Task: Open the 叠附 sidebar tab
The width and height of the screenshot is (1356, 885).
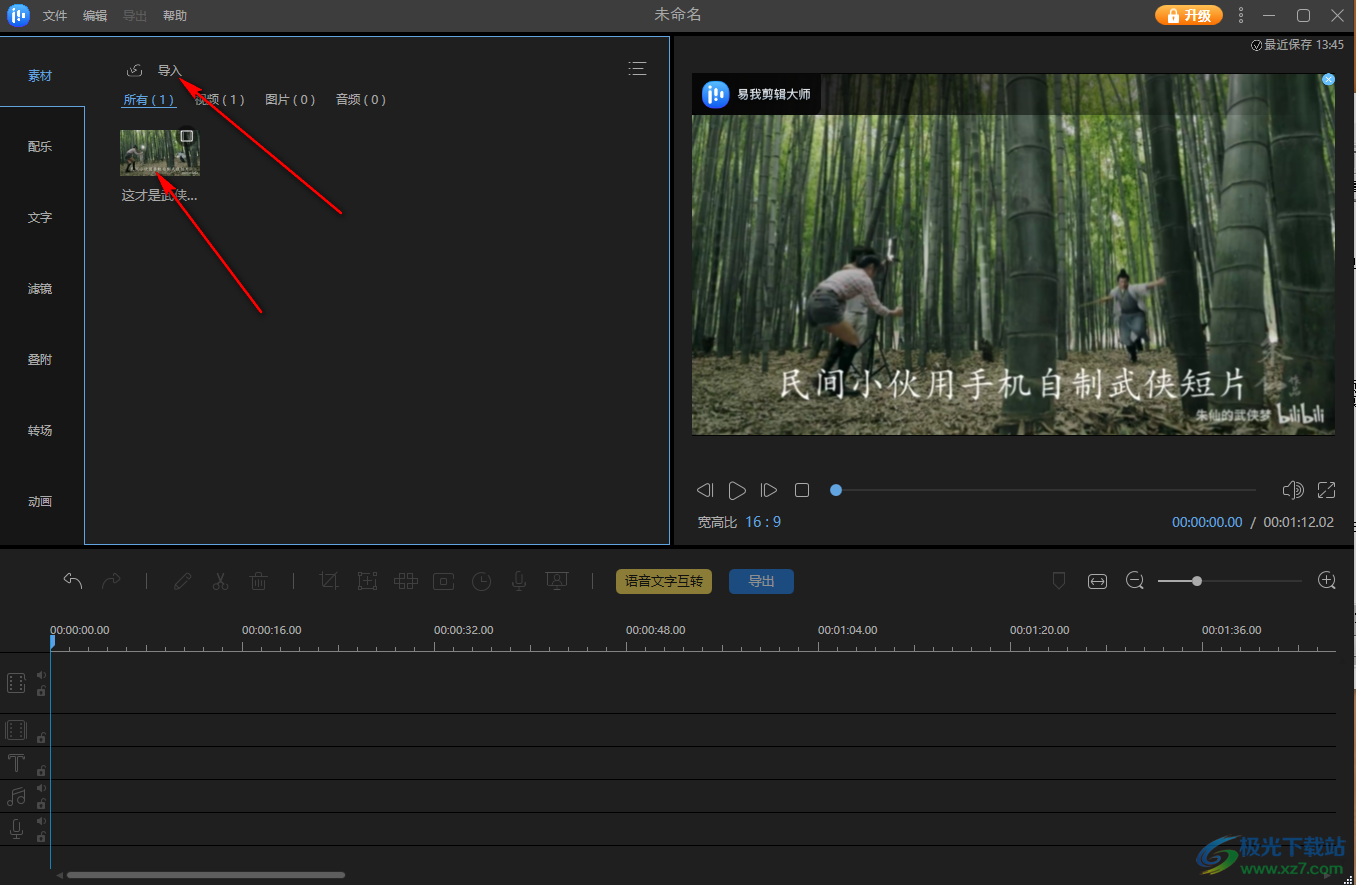Action: pos(40,359)
